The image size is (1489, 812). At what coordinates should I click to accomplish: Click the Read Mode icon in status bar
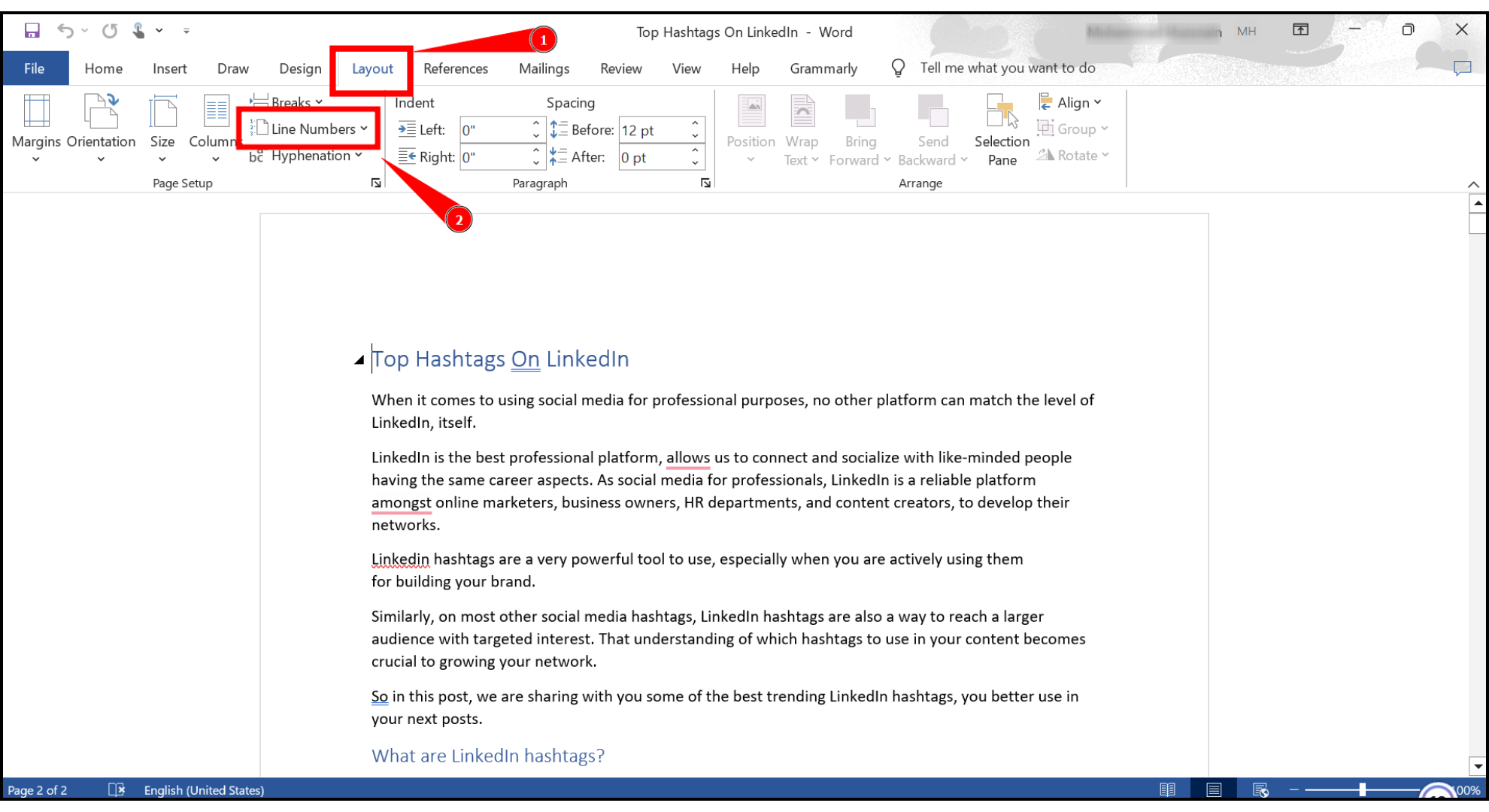coord(1168,789)
